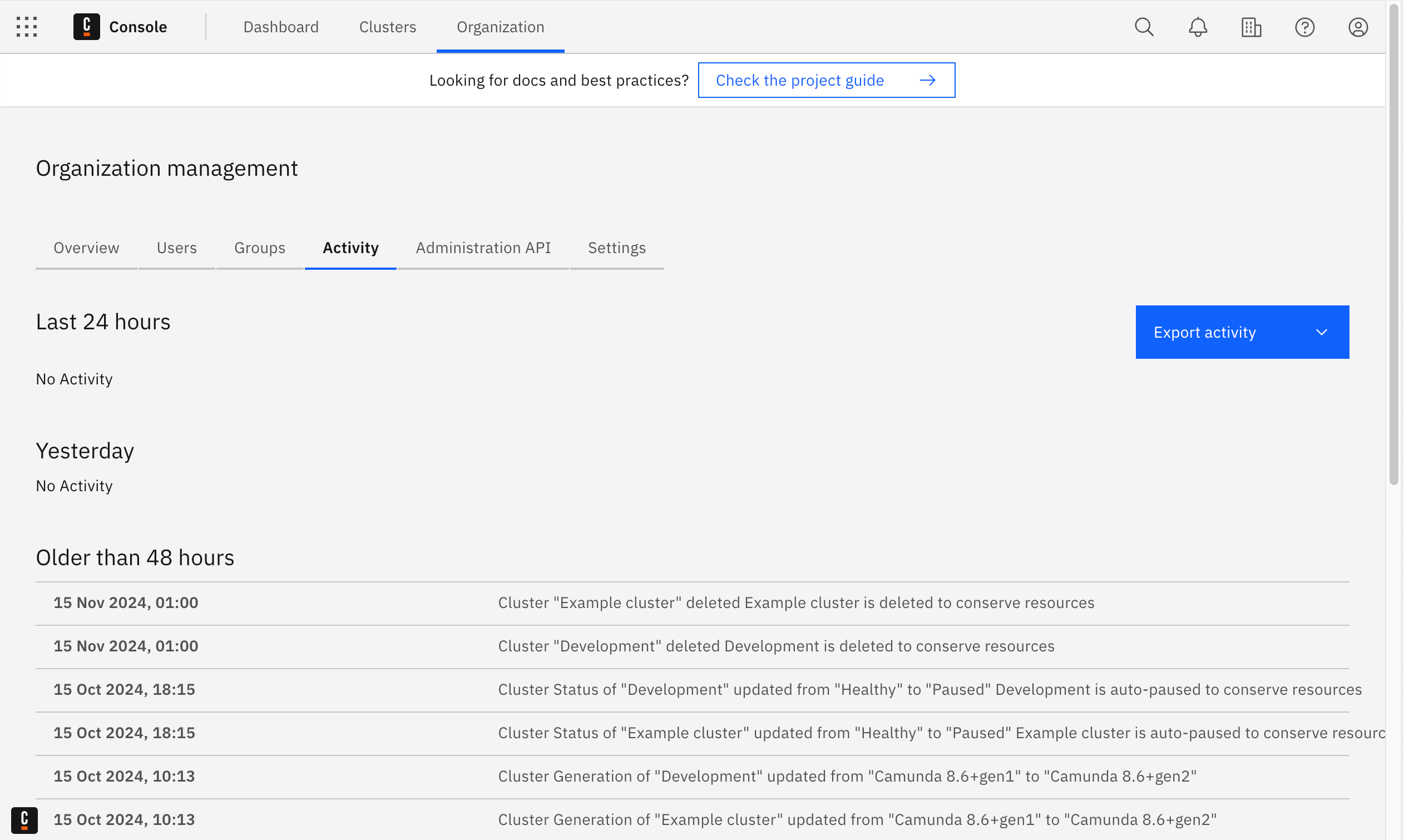View notifications bell icon
The height and width of the screenshot is (840, 1404).
pyautogui.click(x=1197, y=27)
